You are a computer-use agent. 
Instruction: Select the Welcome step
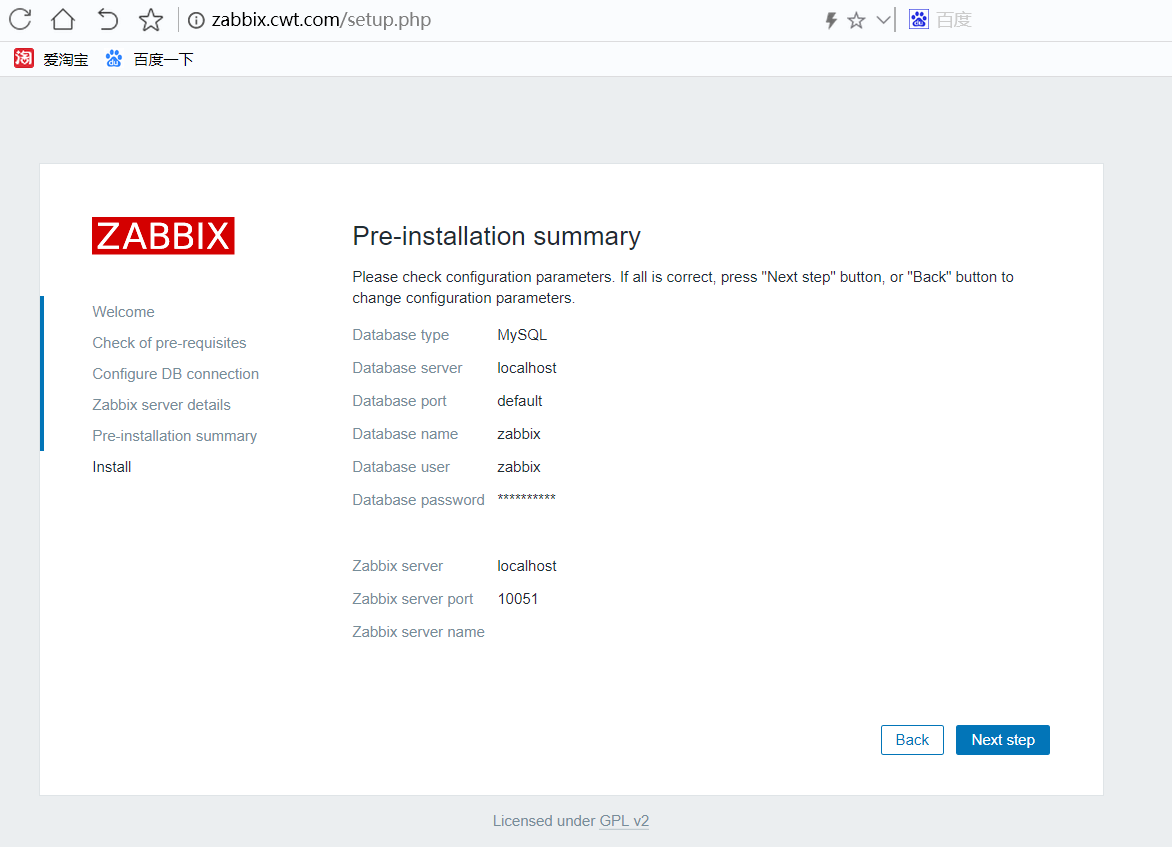(x=123, y=312)
